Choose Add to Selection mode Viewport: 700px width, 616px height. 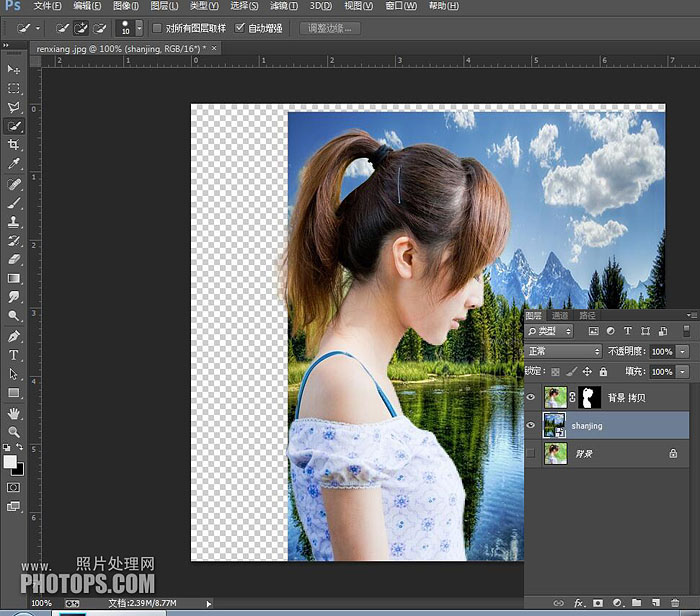[81, 29]
